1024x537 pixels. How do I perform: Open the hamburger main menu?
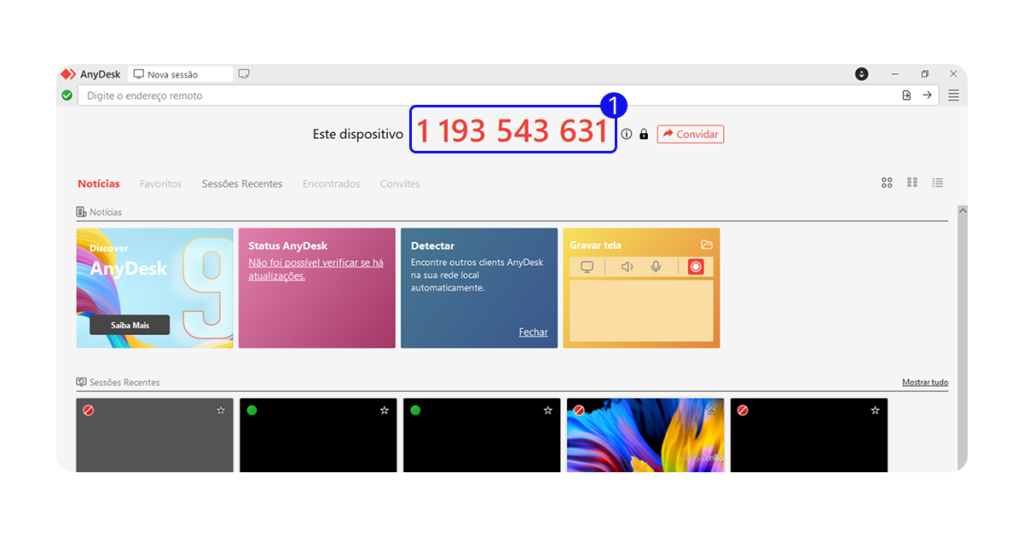953,96
